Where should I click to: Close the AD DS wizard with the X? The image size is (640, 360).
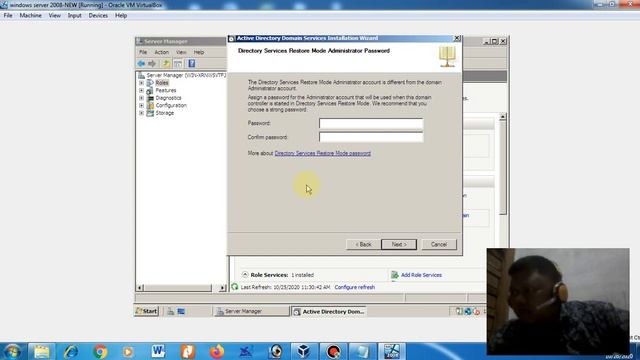tap(457, 38)
